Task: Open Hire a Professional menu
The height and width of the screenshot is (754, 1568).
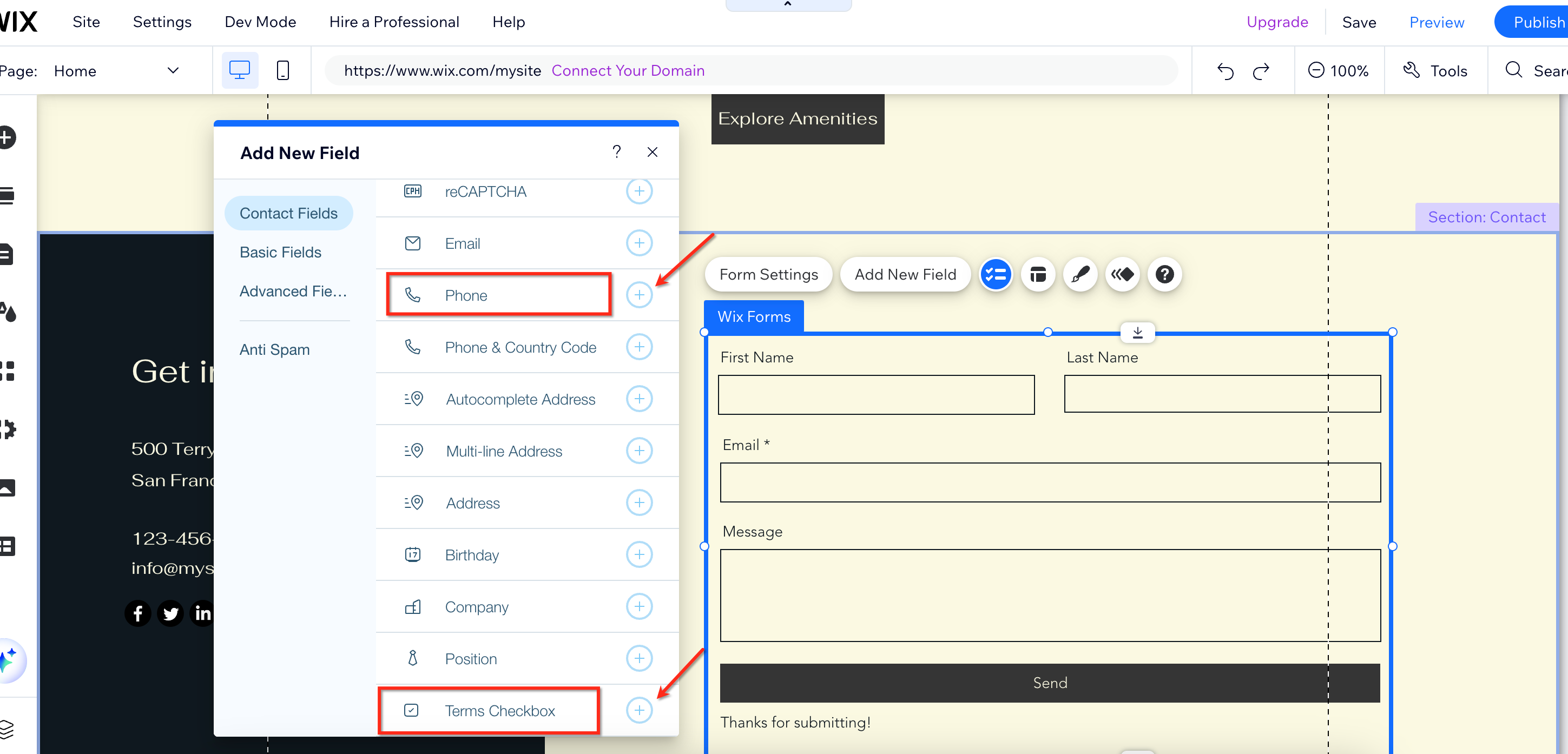Action: (394, 22)
